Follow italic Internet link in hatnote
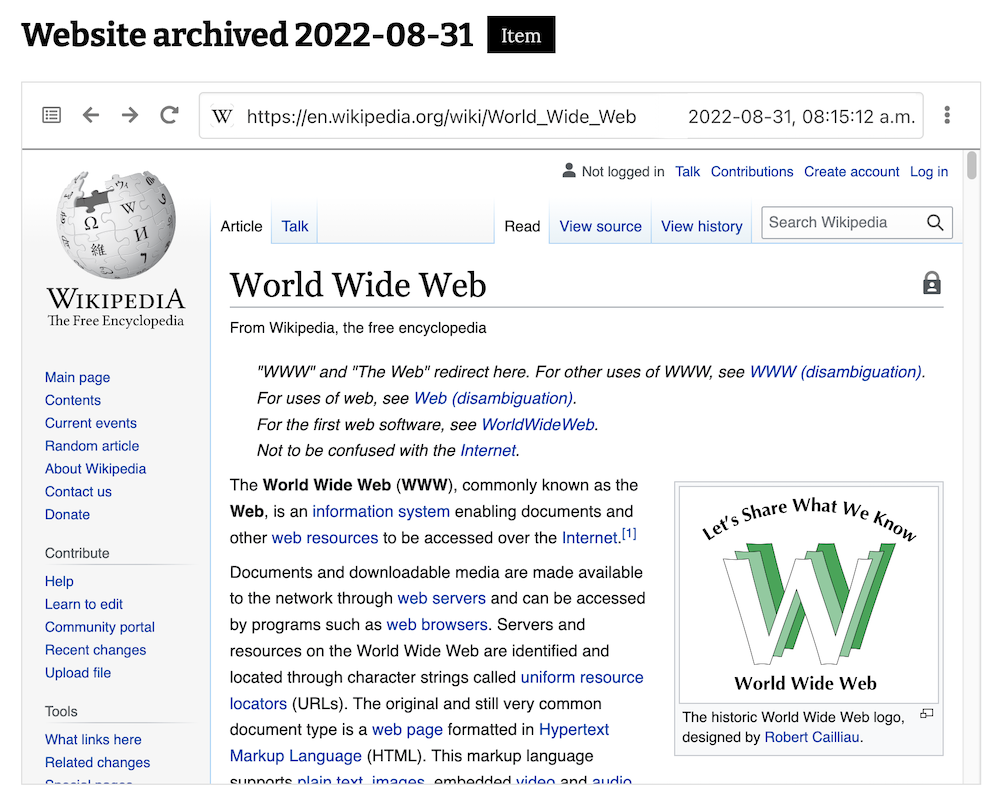Screen dimensions: 1000x803 (488, 451)
